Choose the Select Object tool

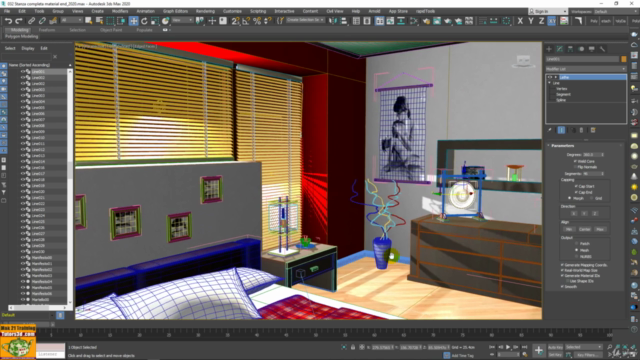(89, 21)
